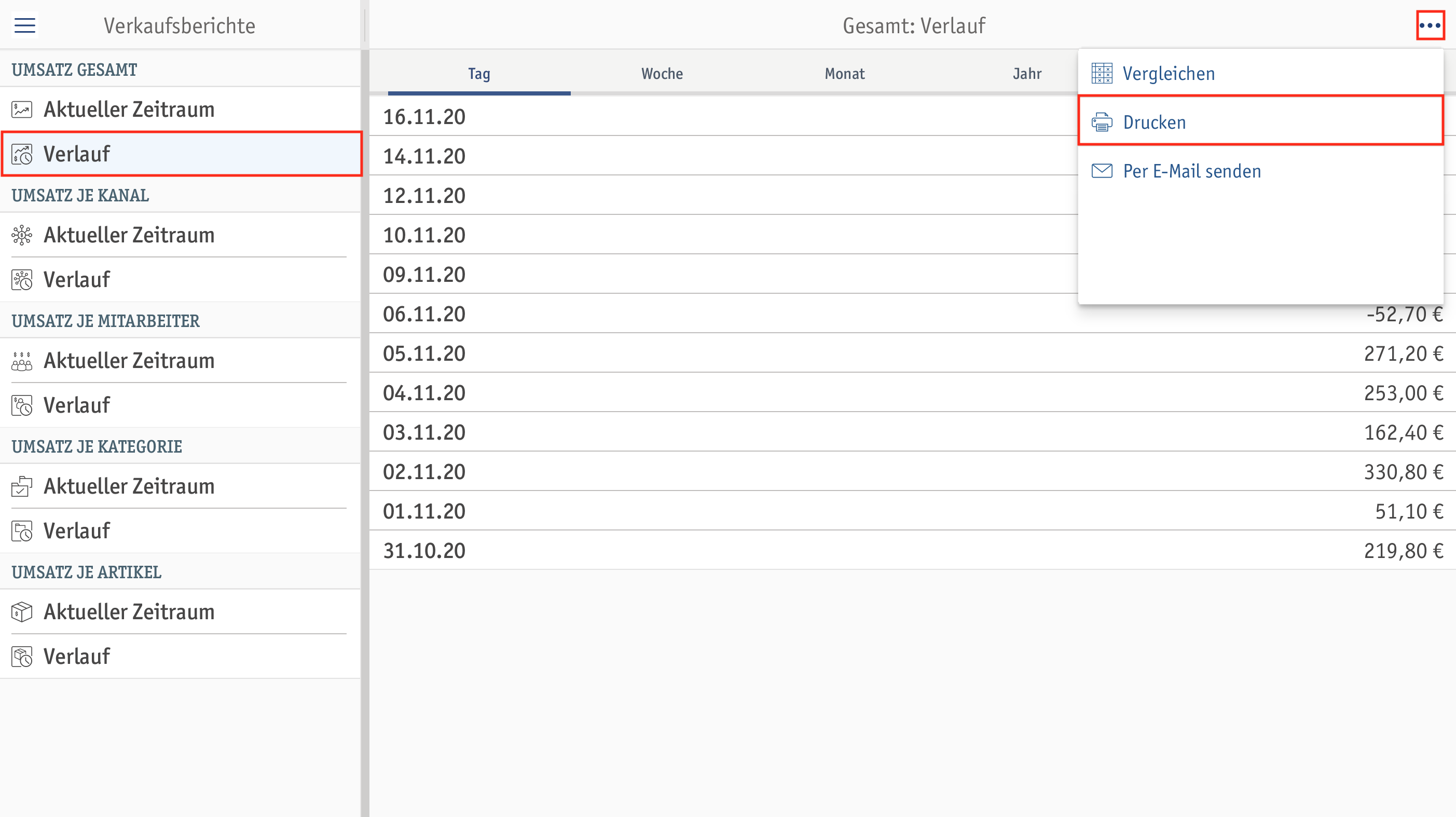Click the 330,80 € amount
The image size is (1456, 817).
(x=1404, y=471)
